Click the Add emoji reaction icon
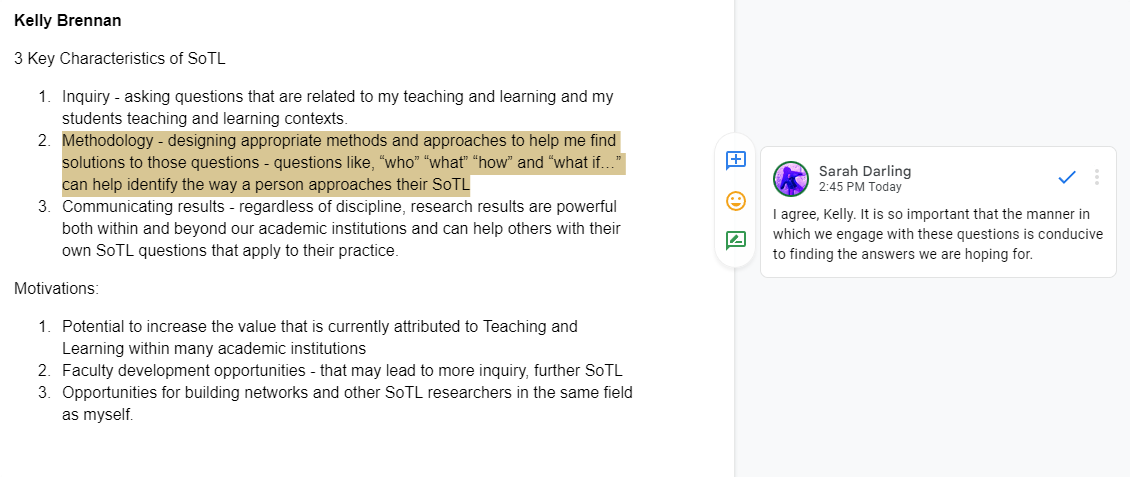Viewport: 1130px width, 477px height. (735, 200)
